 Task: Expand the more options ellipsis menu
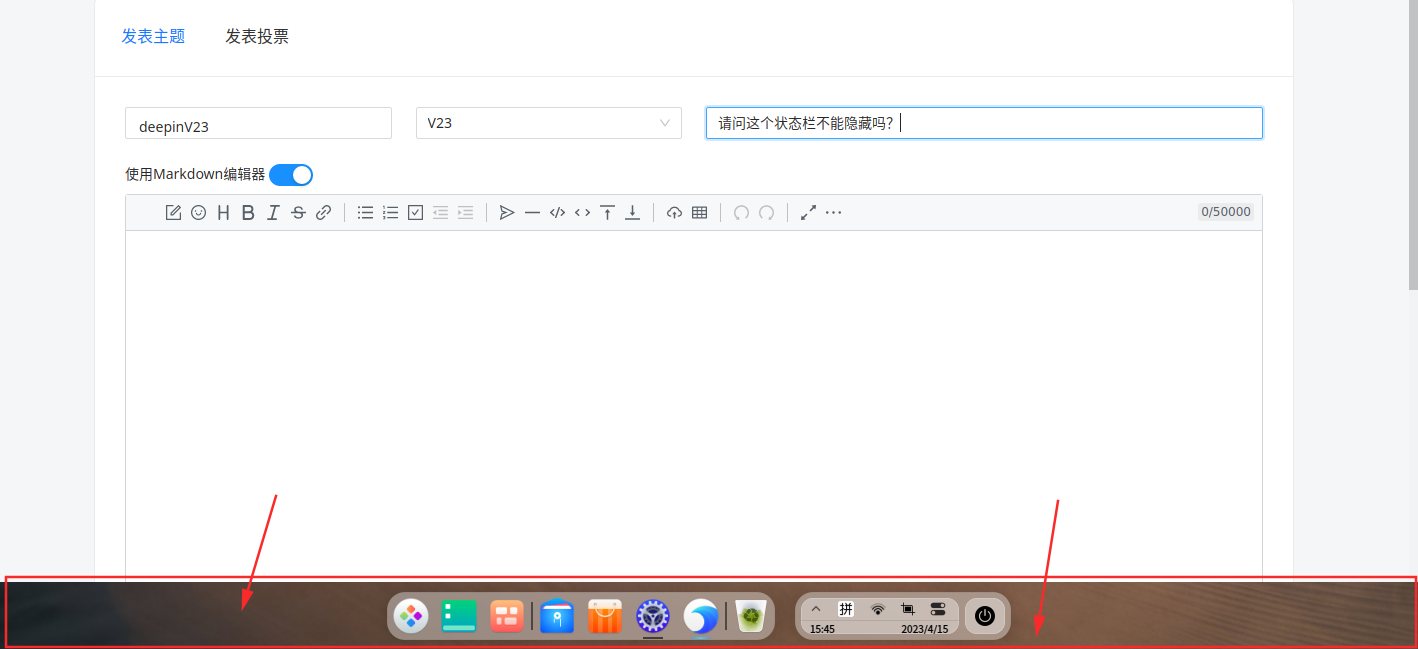coord(833,212)
